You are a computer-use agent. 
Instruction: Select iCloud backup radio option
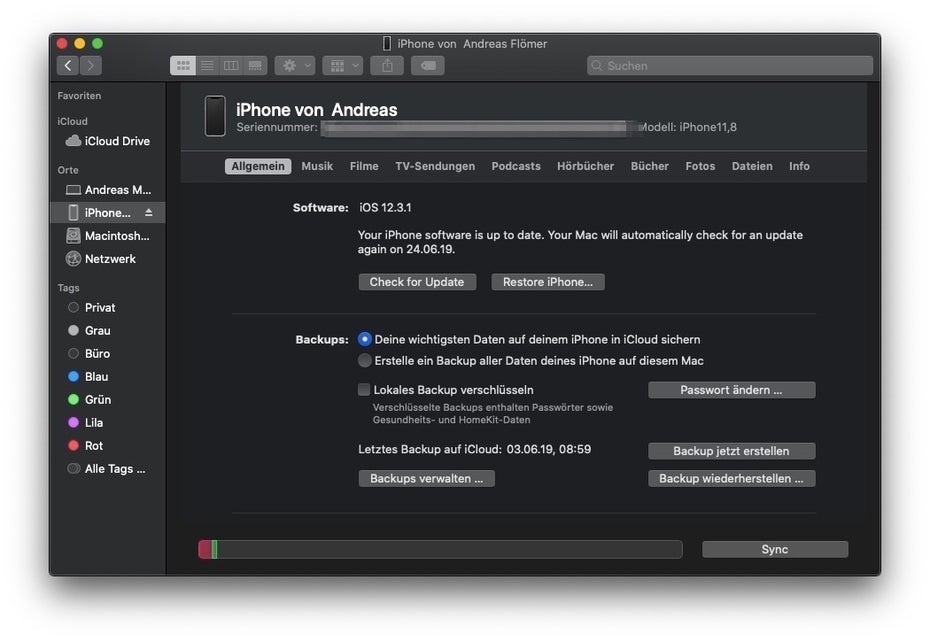click(365, 339)
